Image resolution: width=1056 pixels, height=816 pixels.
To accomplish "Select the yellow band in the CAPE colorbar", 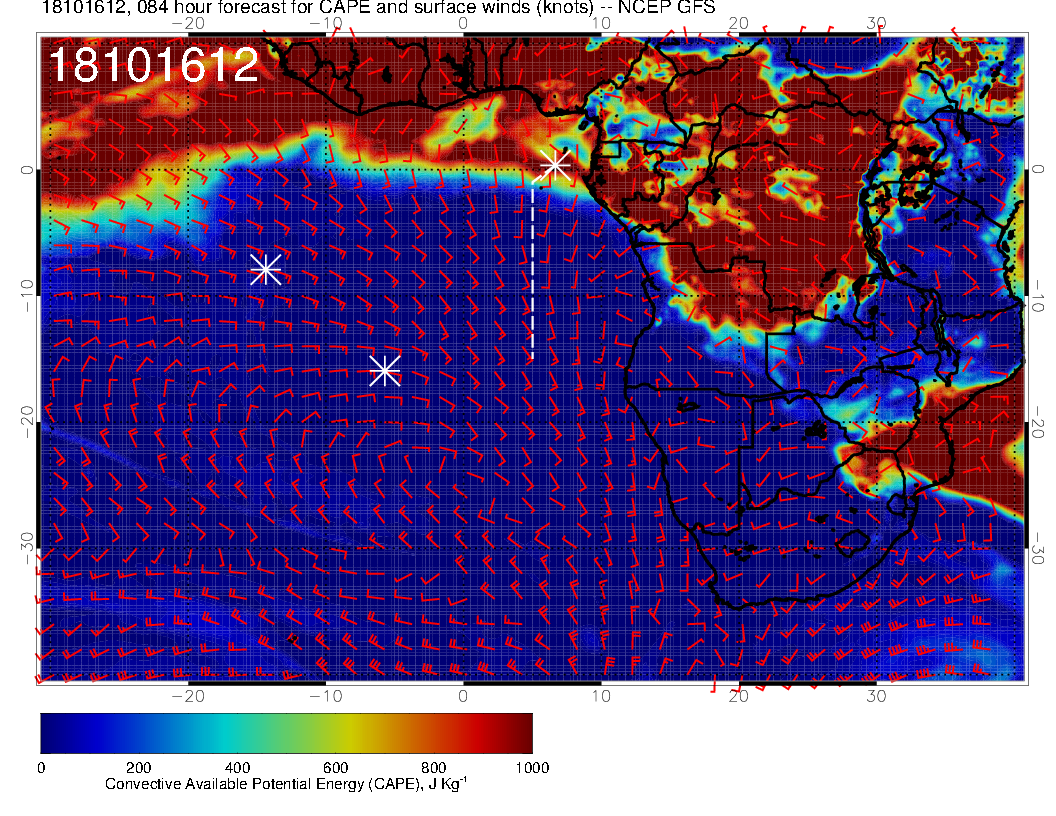I will (x=360, y=733).
